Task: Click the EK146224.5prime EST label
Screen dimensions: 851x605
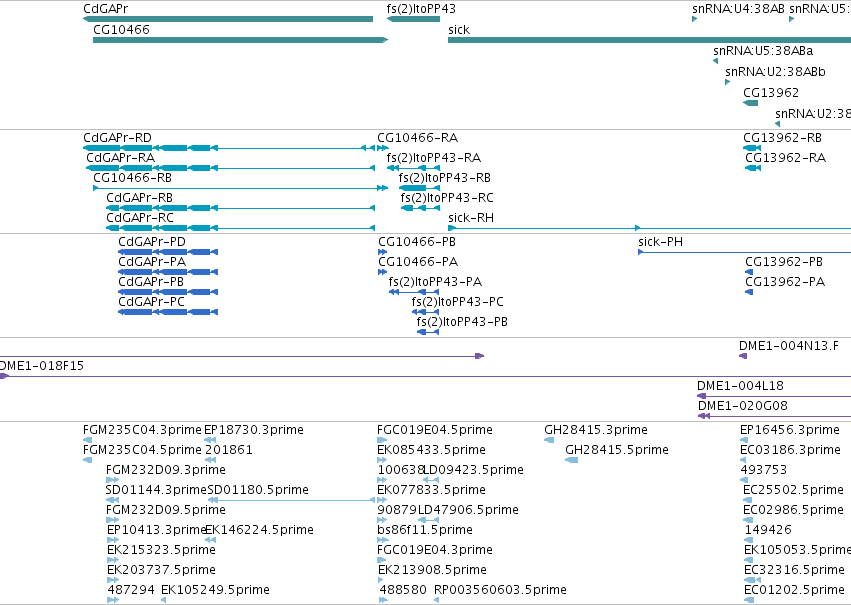Action: point(259,530)
